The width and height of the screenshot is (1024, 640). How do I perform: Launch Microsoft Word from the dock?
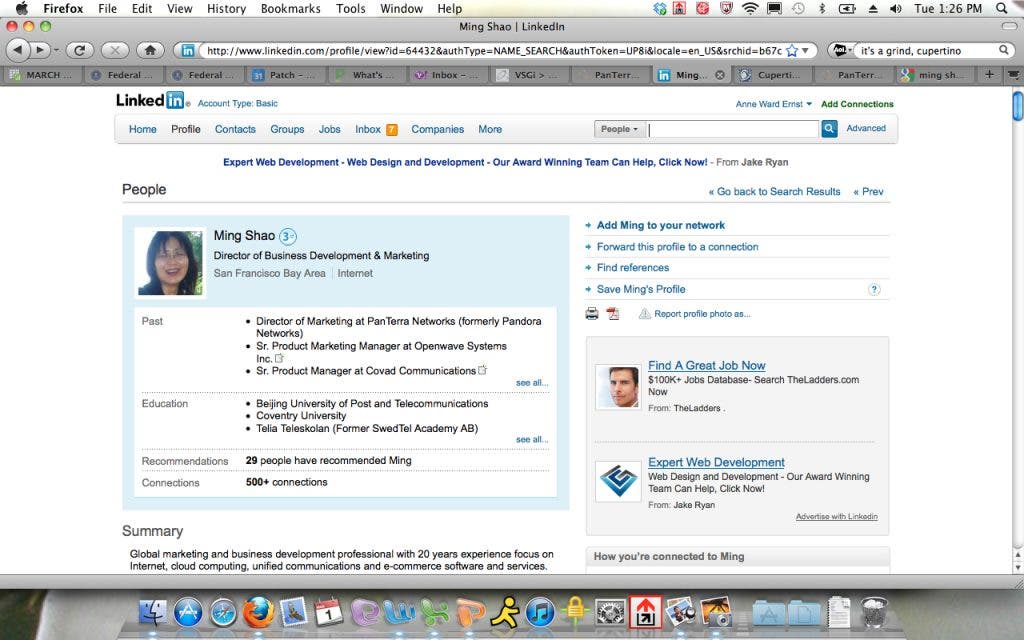tap(400, 613)
